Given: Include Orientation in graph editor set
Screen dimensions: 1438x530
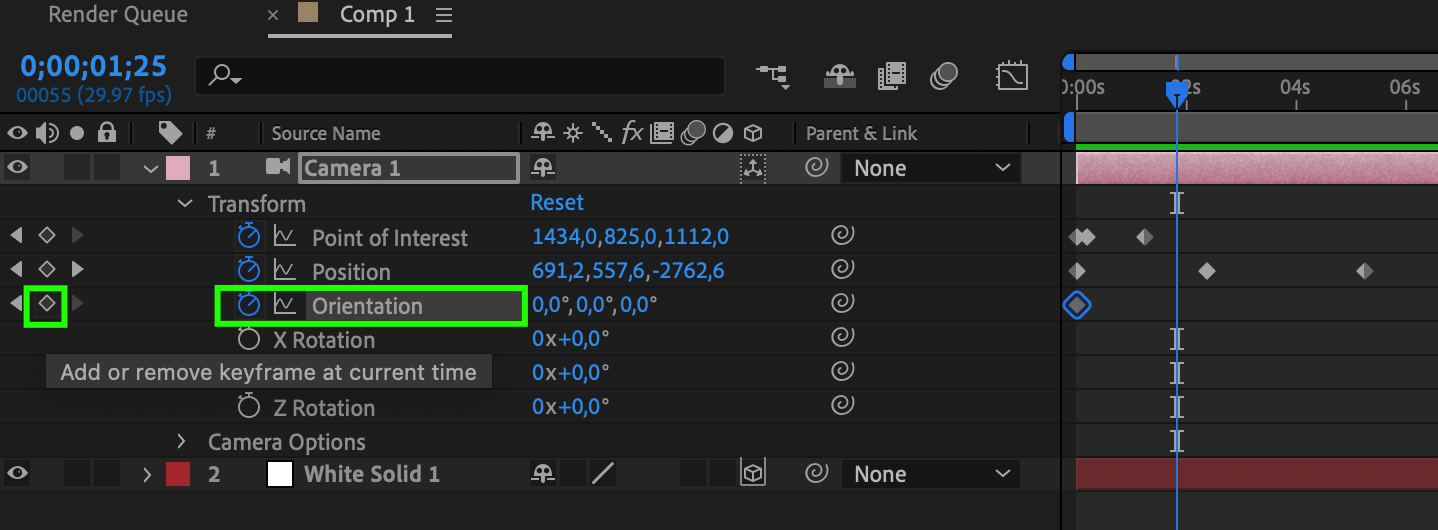Looking at the screenshot, I should tap(285, 305).
